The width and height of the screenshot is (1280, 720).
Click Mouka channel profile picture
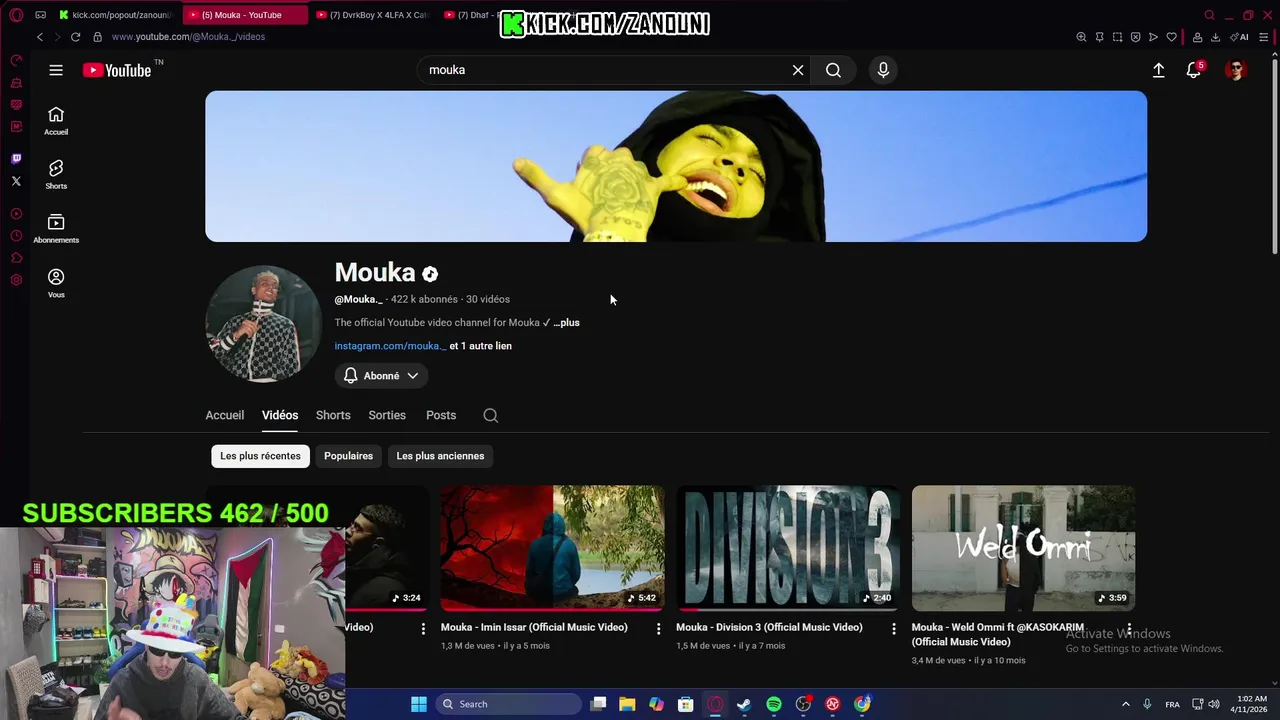263,323
